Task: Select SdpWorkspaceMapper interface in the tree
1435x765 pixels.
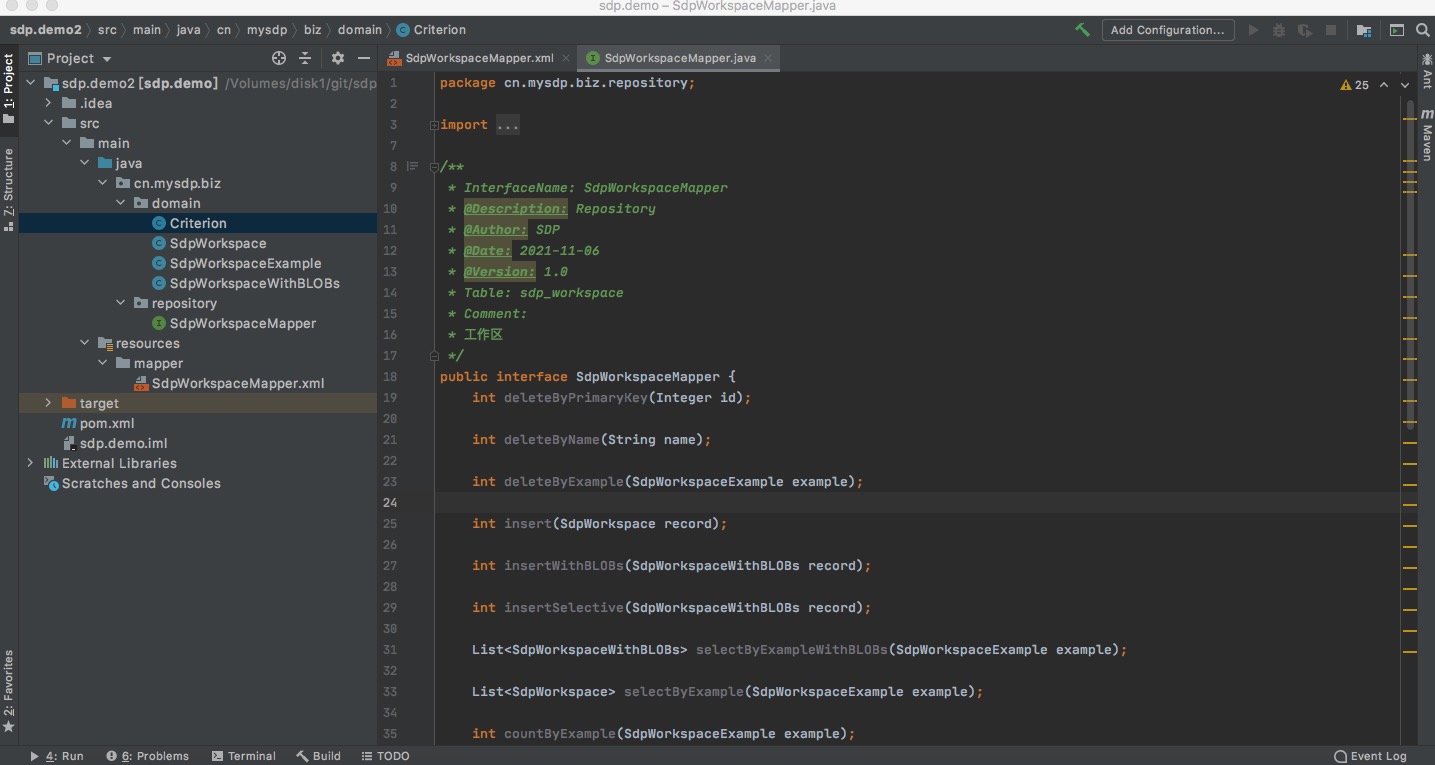Action: point(233,323)
